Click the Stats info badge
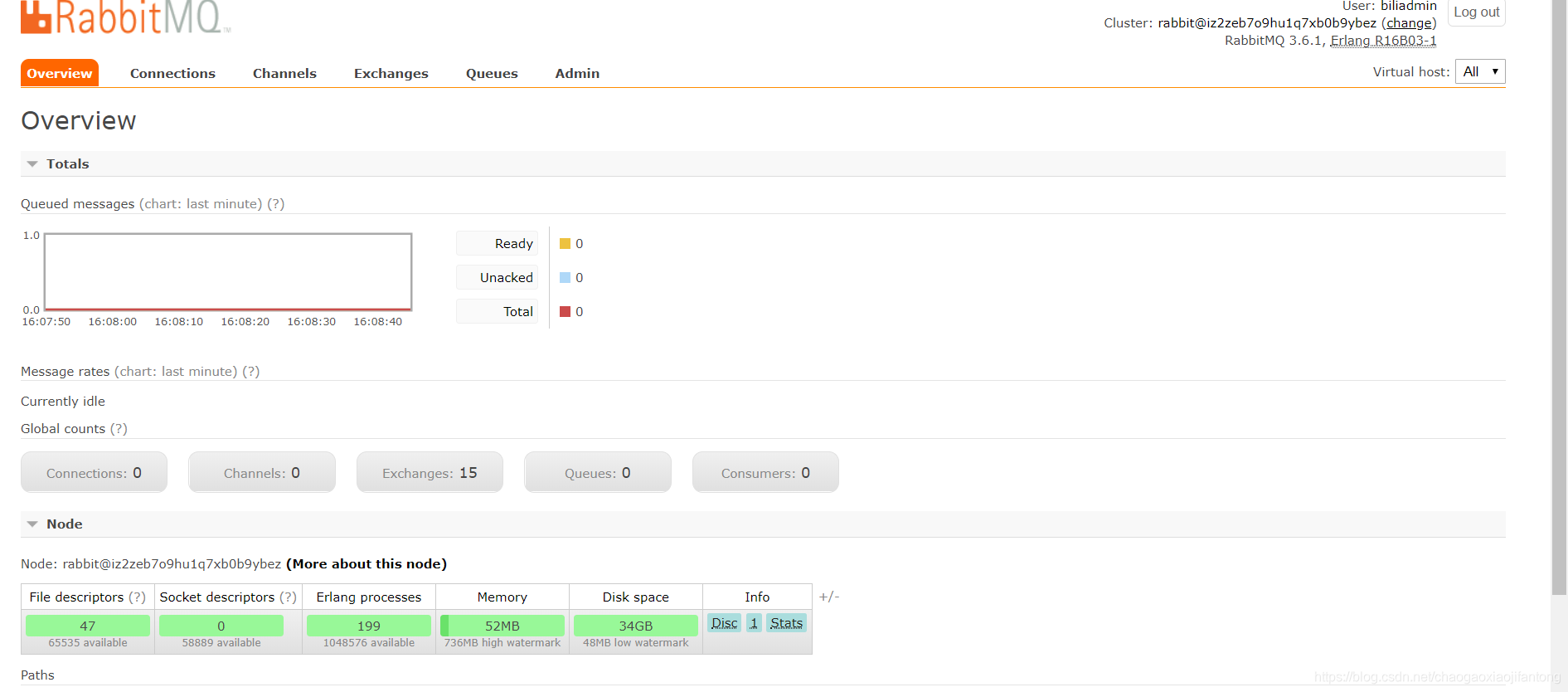The height and width of the screenshot is (692, 1568). click(786, 623)
